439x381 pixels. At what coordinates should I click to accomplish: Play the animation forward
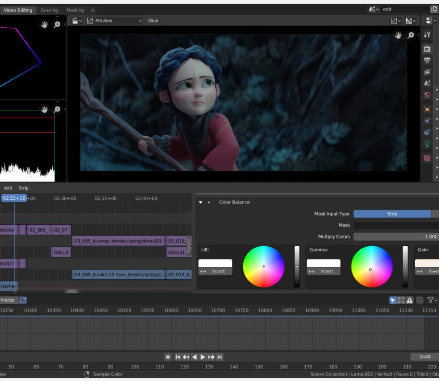click(x=203, y=357)
